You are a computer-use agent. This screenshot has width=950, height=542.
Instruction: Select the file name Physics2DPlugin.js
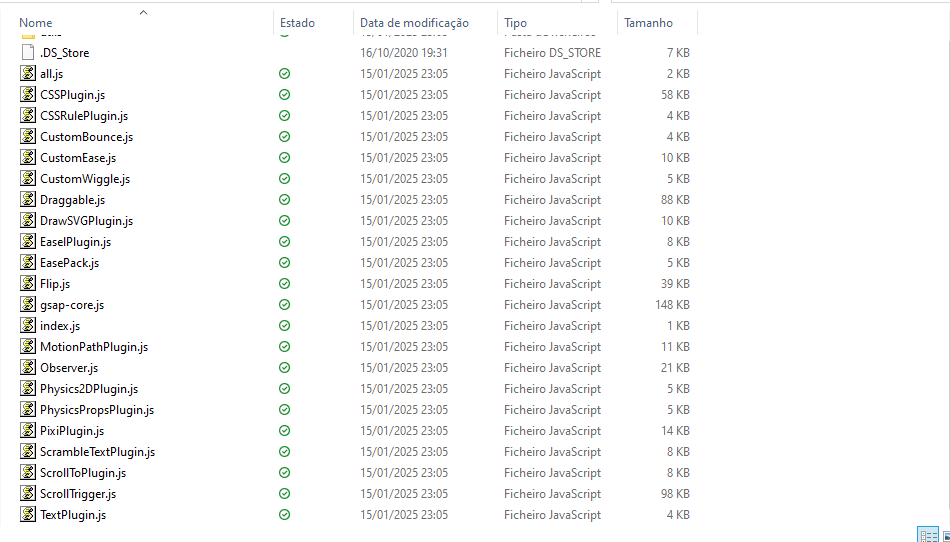[x=89, y=389]
